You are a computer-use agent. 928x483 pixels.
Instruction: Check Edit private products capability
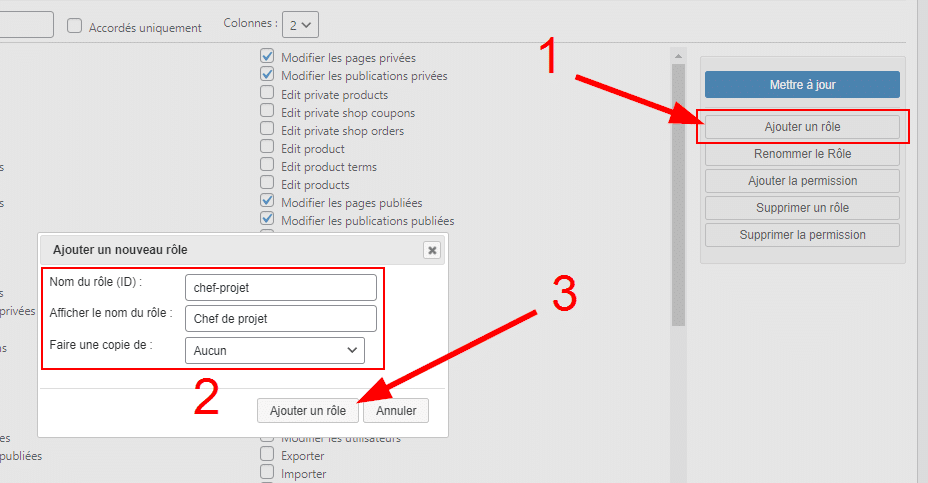pos(267,94)
